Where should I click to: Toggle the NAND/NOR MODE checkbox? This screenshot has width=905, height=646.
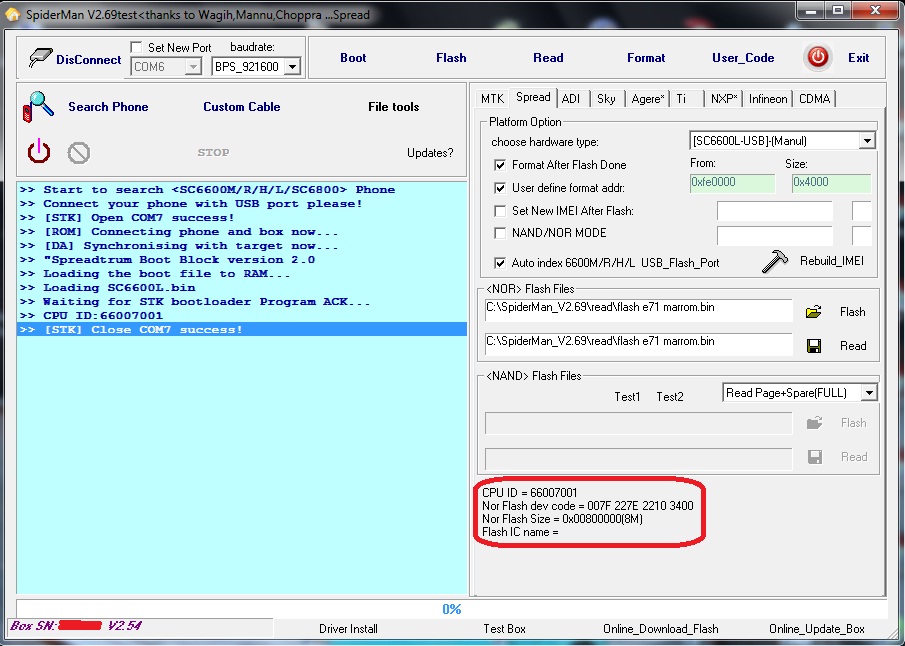pos(501,233)
